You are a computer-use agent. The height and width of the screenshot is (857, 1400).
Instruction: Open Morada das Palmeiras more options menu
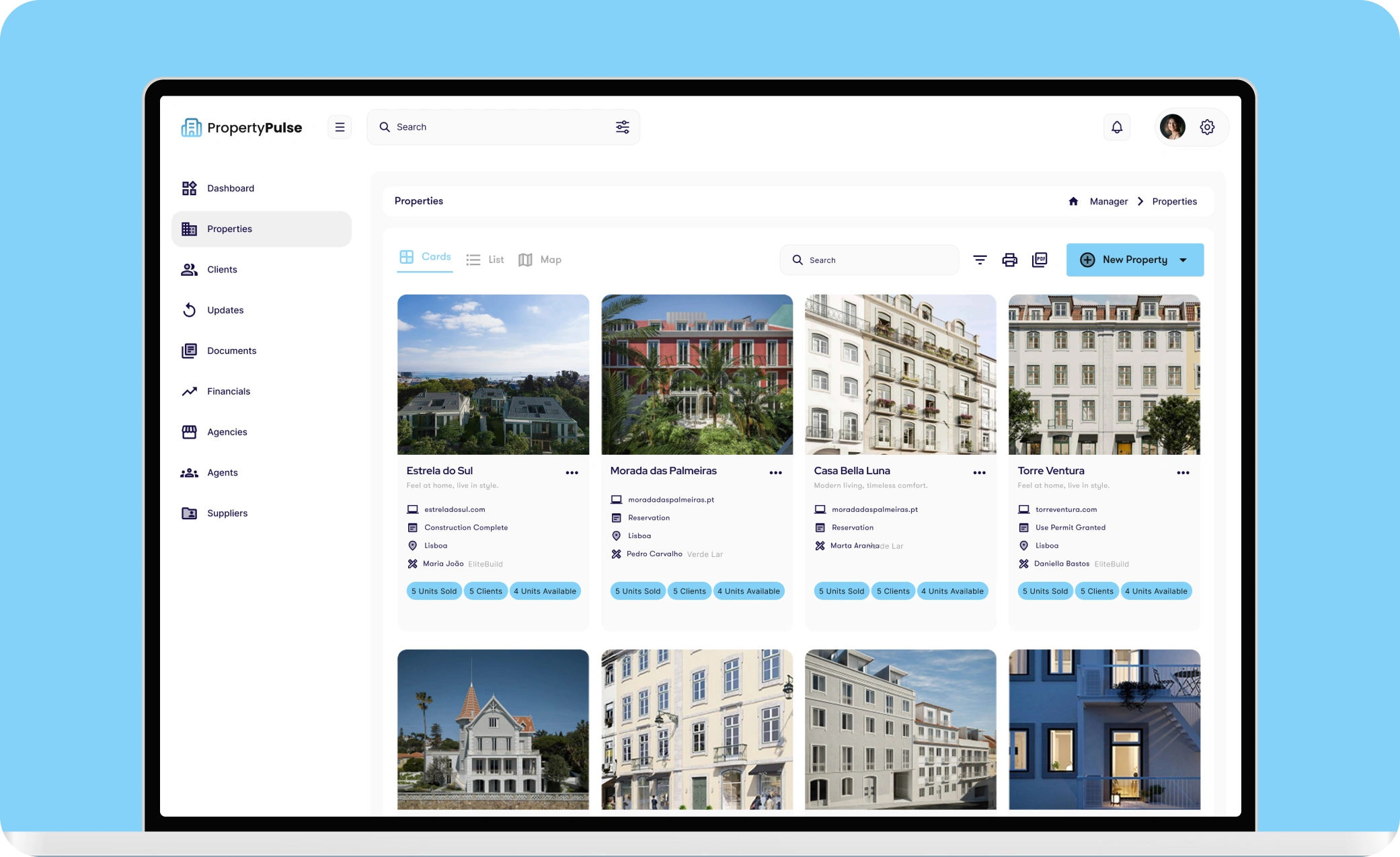775,473
